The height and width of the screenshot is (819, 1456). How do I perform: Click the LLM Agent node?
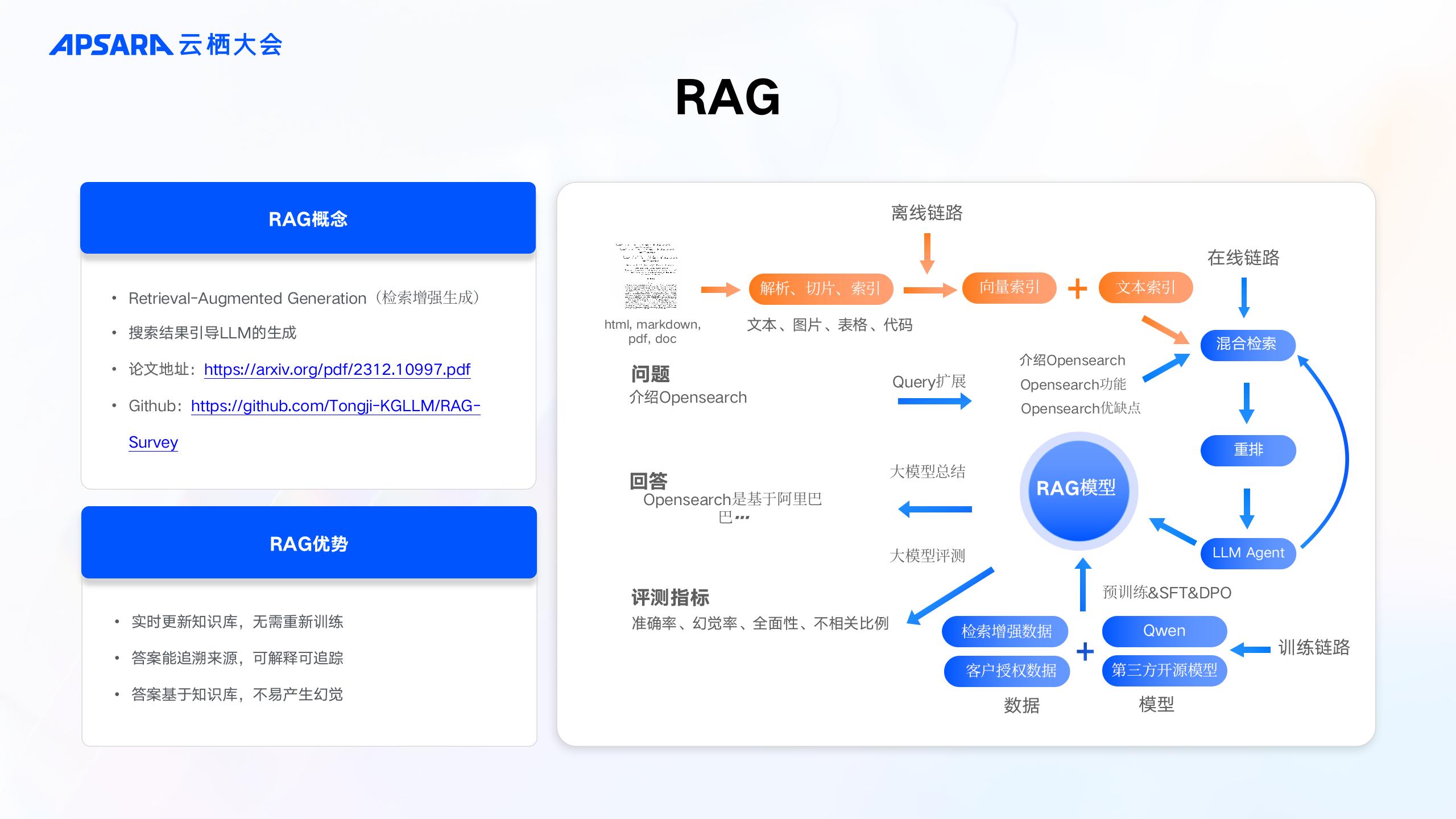(1249, 552)
